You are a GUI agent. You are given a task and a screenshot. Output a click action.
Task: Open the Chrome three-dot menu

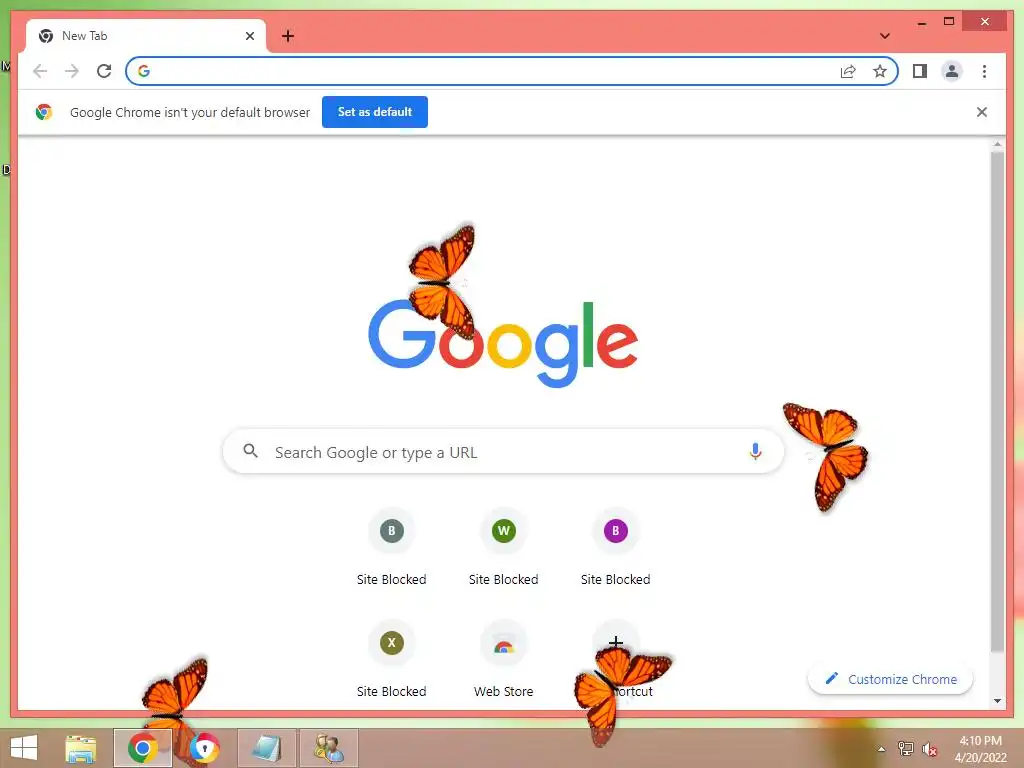coord(984,71)
